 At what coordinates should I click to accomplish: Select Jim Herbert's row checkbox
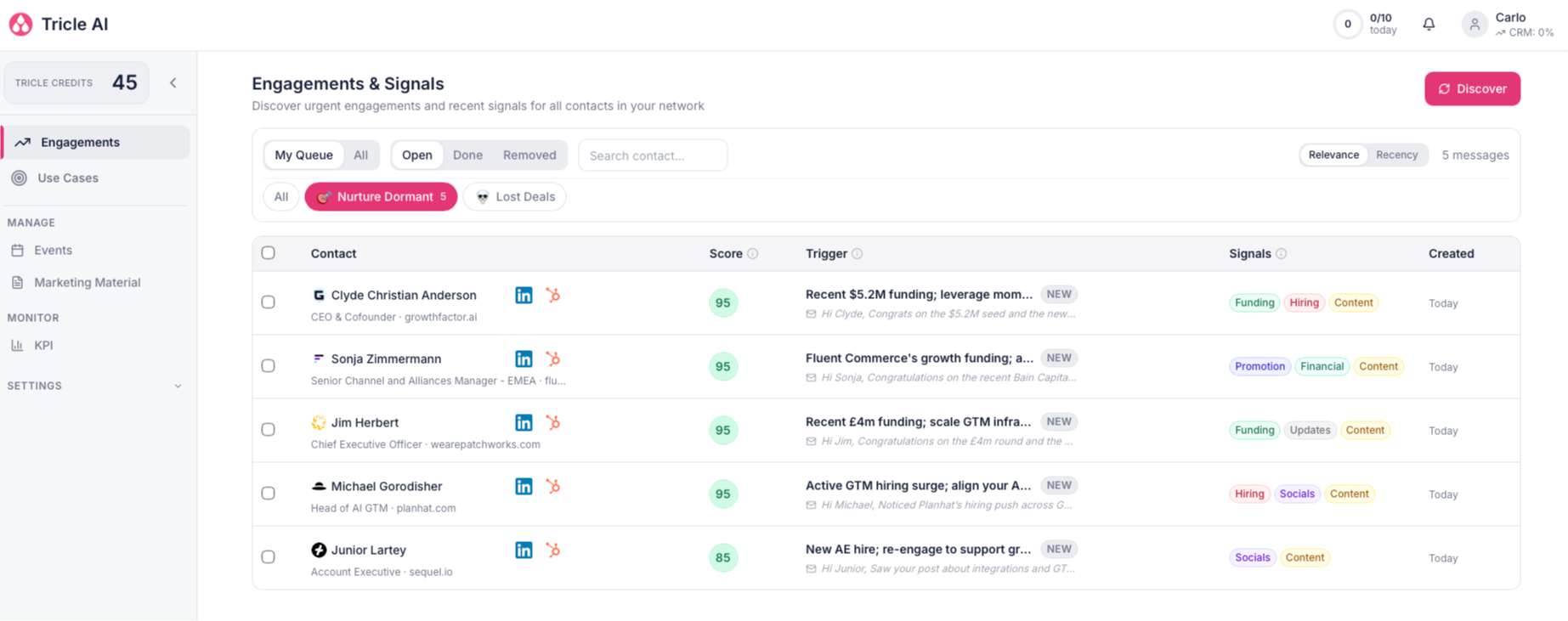coord(269,430)
